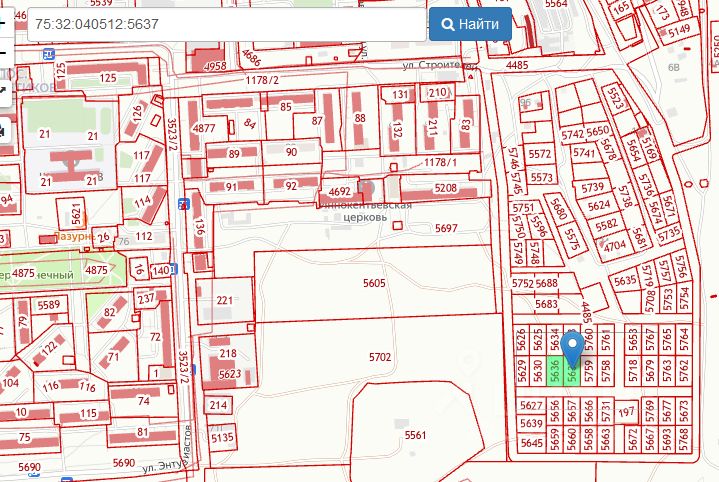The width and height of the screenshot is (719, 482).
Task: Select the rounded parcel 5561
Action: [x=415, y=435]
